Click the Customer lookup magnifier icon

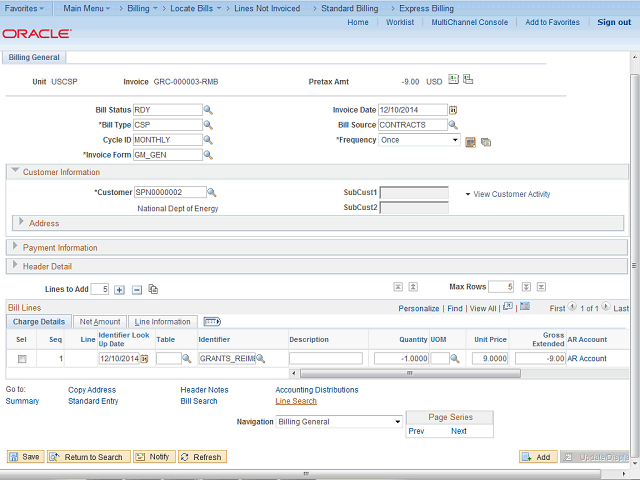[x=212, y=192]
